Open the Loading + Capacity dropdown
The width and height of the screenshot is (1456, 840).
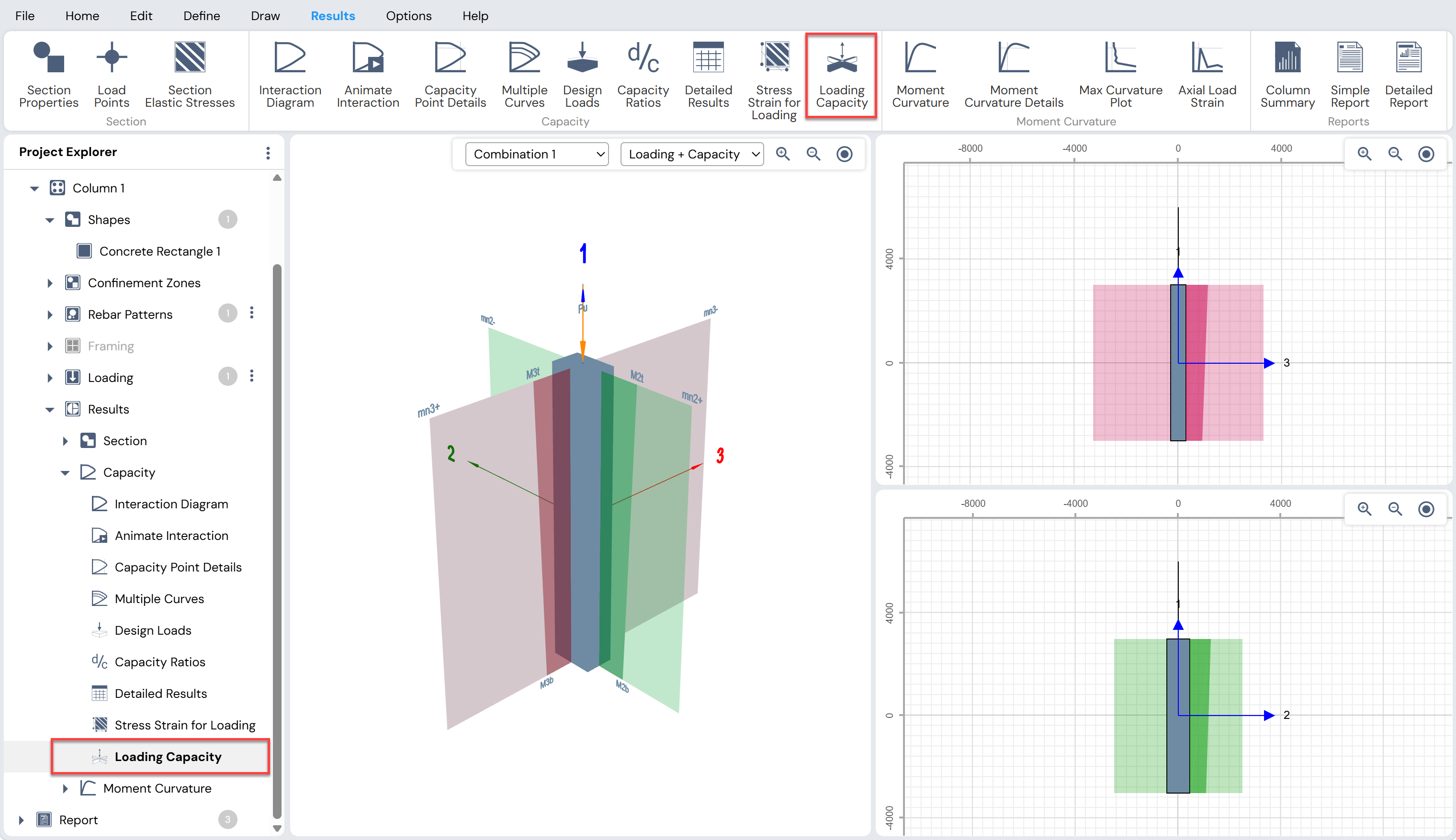click(691, 154)
